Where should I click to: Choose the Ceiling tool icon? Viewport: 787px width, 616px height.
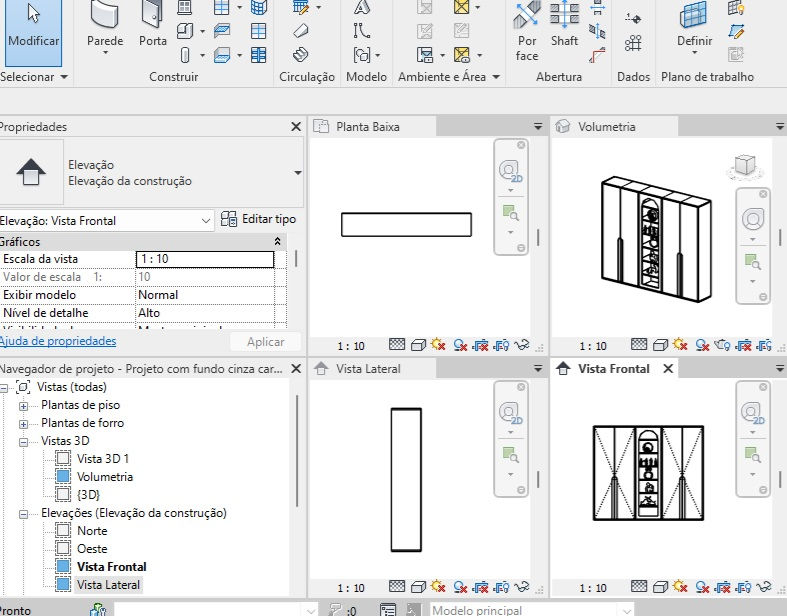222,31
